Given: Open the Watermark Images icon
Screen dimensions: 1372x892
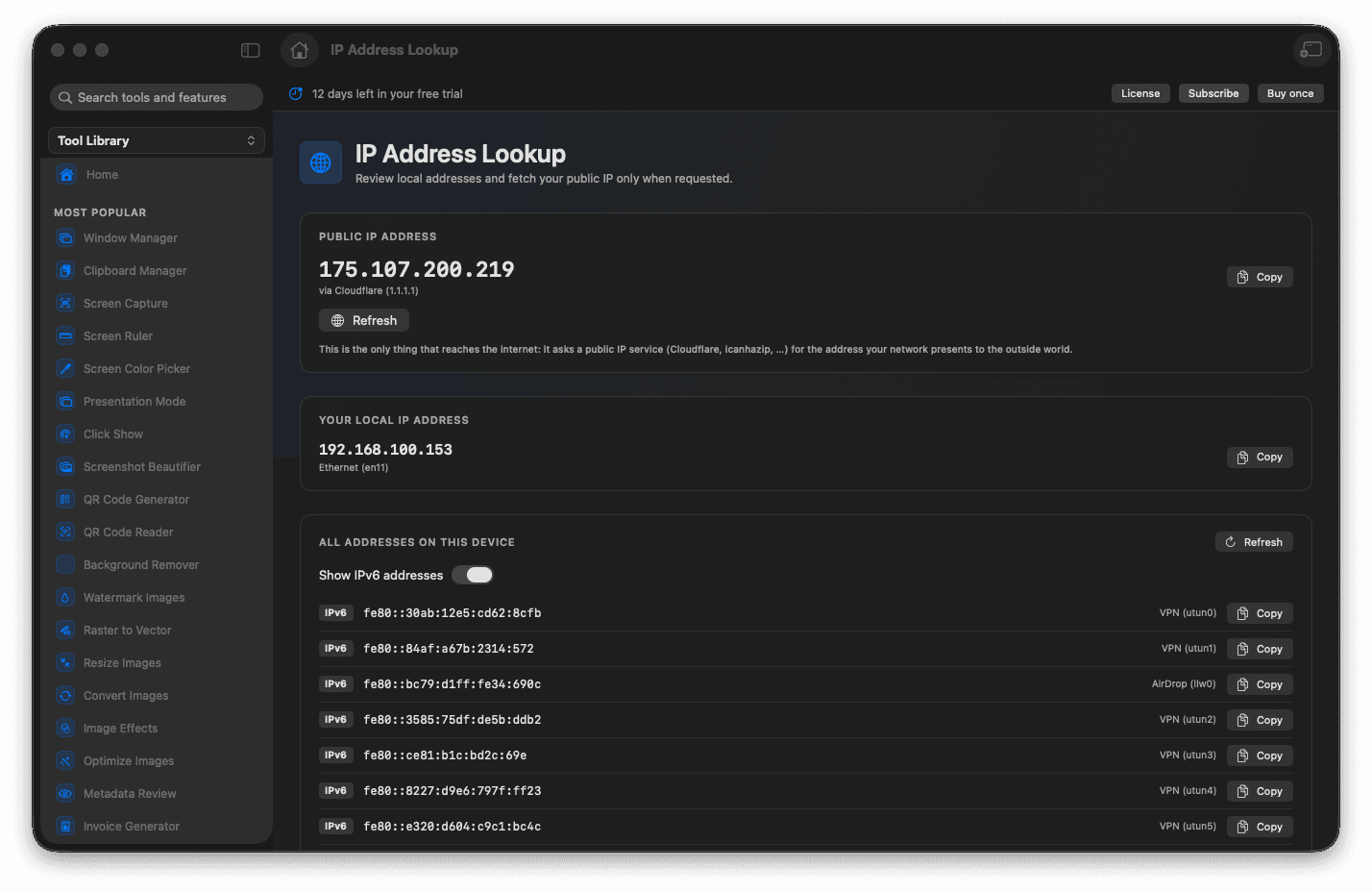Looking at the screenshot, I should tap(65, 598).
